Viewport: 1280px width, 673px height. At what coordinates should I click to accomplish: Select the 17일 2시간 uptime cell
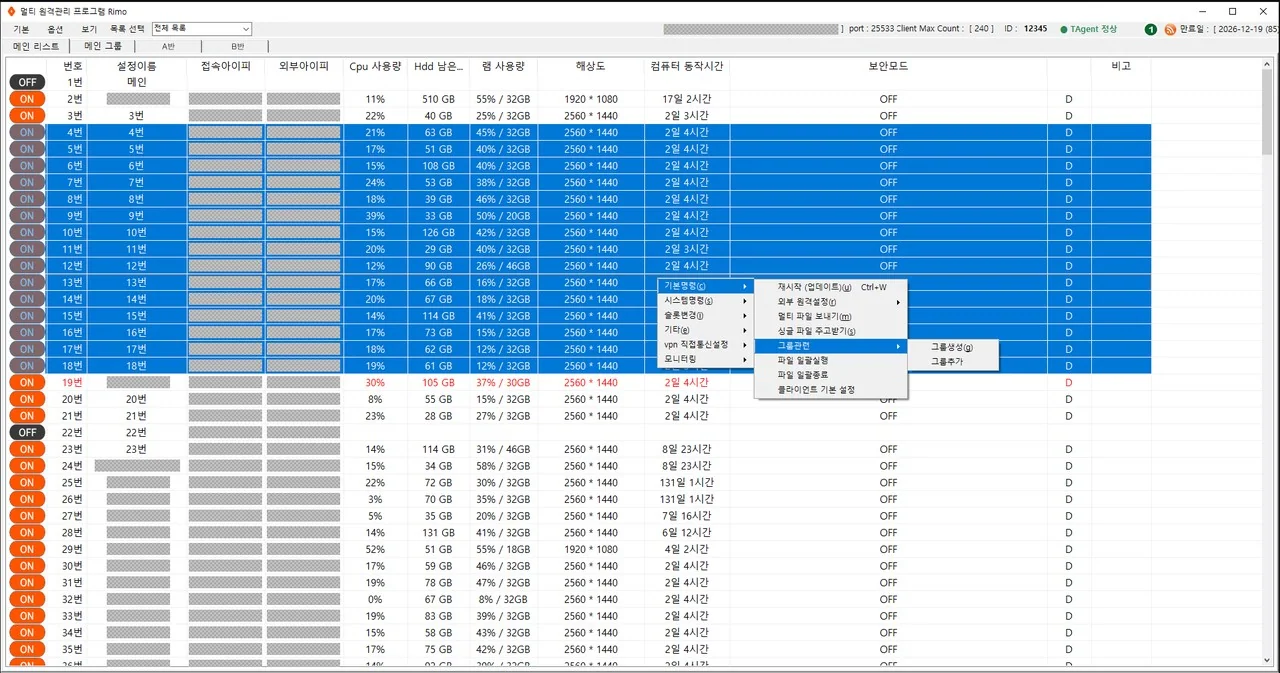tap(686, 99)
